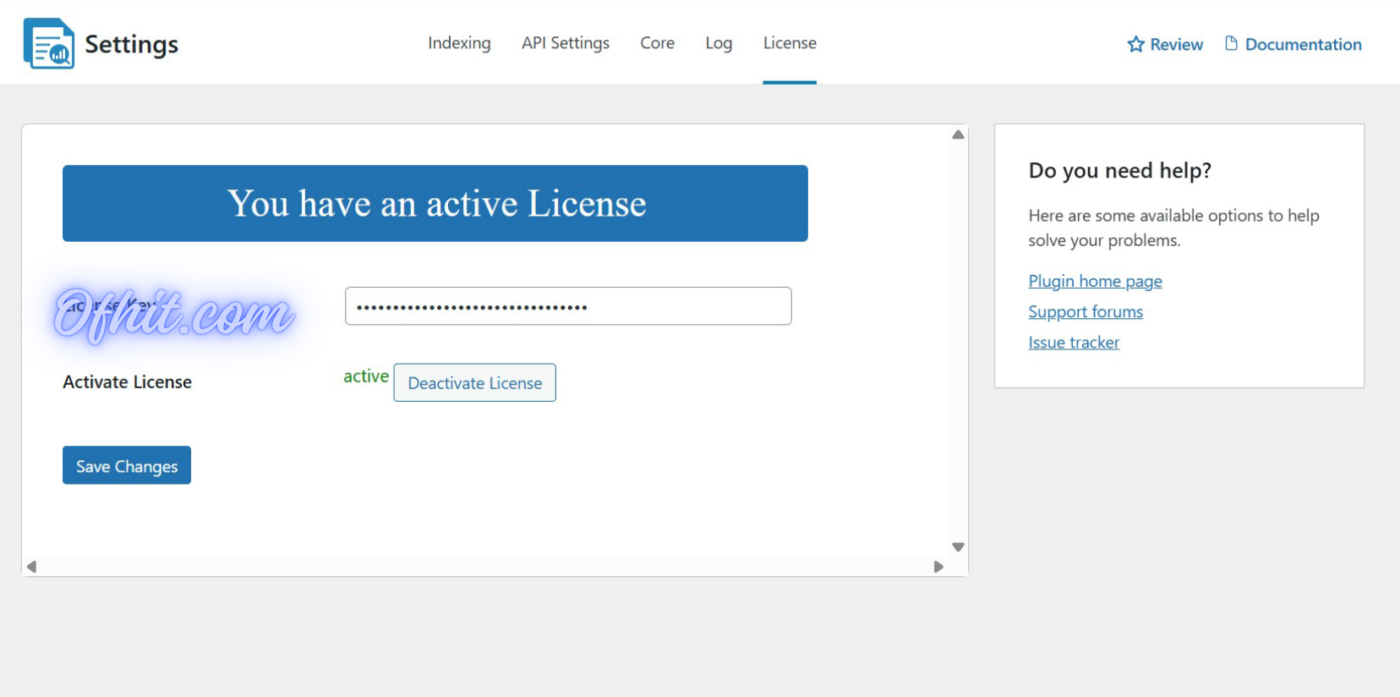Open the Plugin home page link
The height and width of the screenshot is (697, 1400).
[x=1095, y=281]
